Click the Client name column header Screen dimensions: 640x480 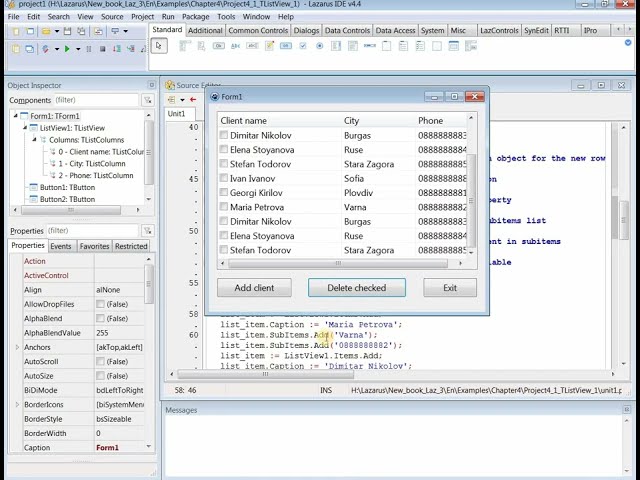(280, 120)
